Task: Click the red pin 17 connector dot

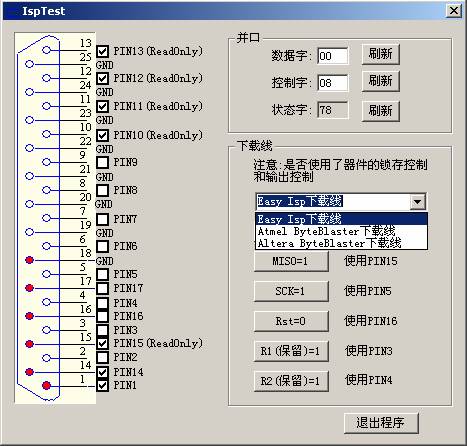Action: click(x=29, y=288)
